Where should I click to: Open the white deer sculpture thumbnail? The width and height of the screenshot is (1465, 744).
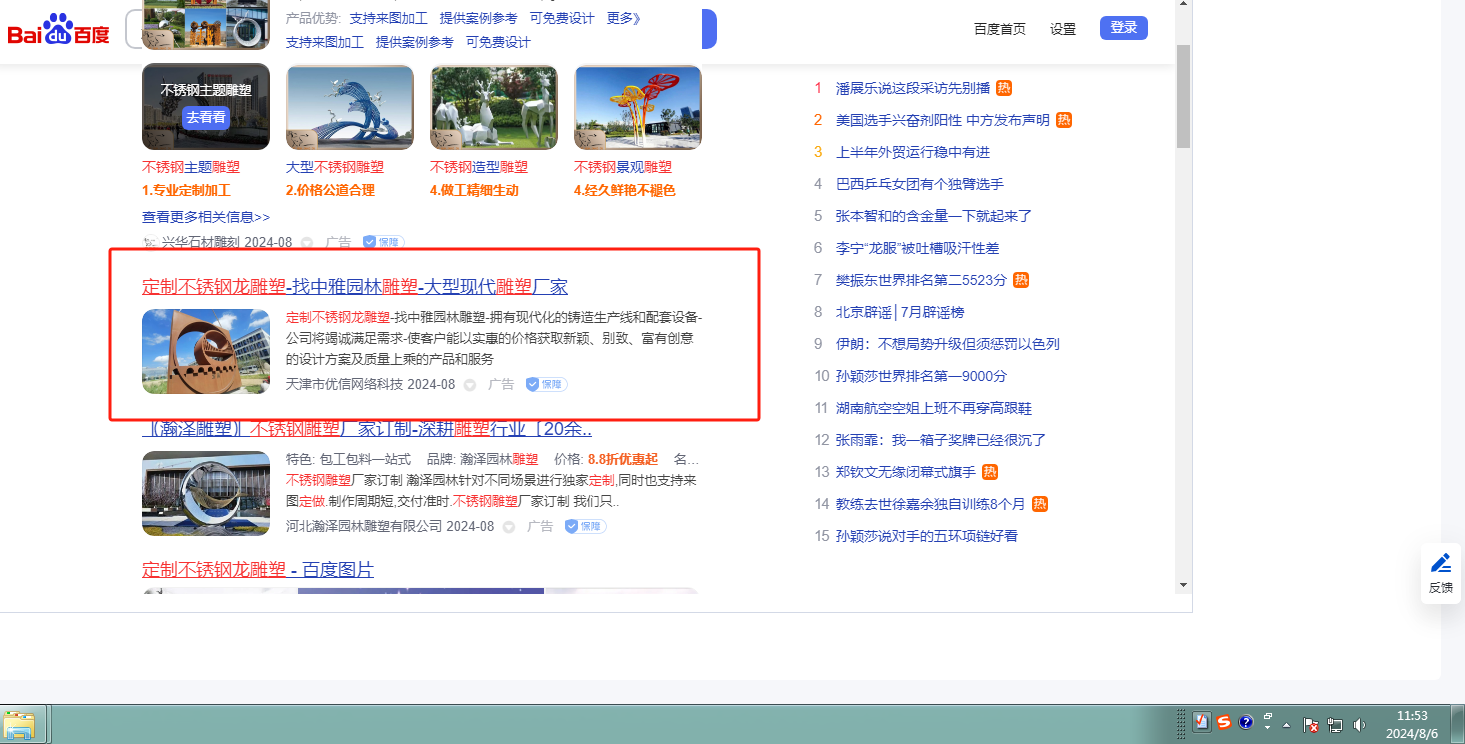494,107
